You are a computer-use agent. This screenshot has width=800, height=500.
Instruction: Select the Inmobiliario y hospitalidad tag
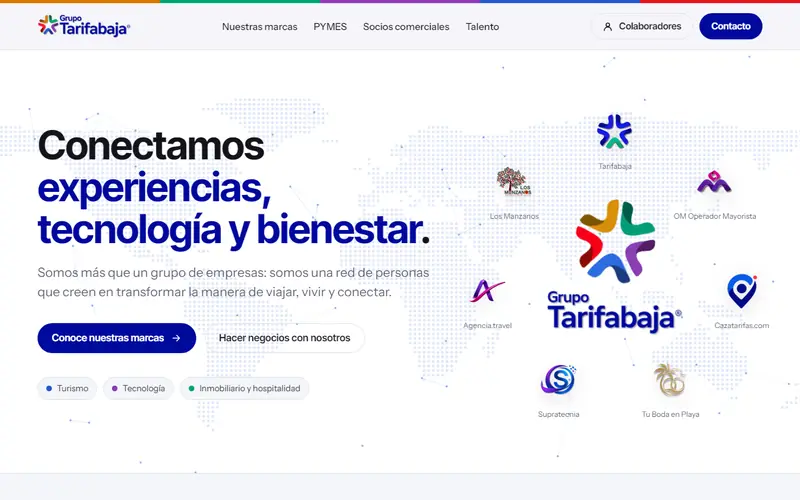click(x=244, y=388)
